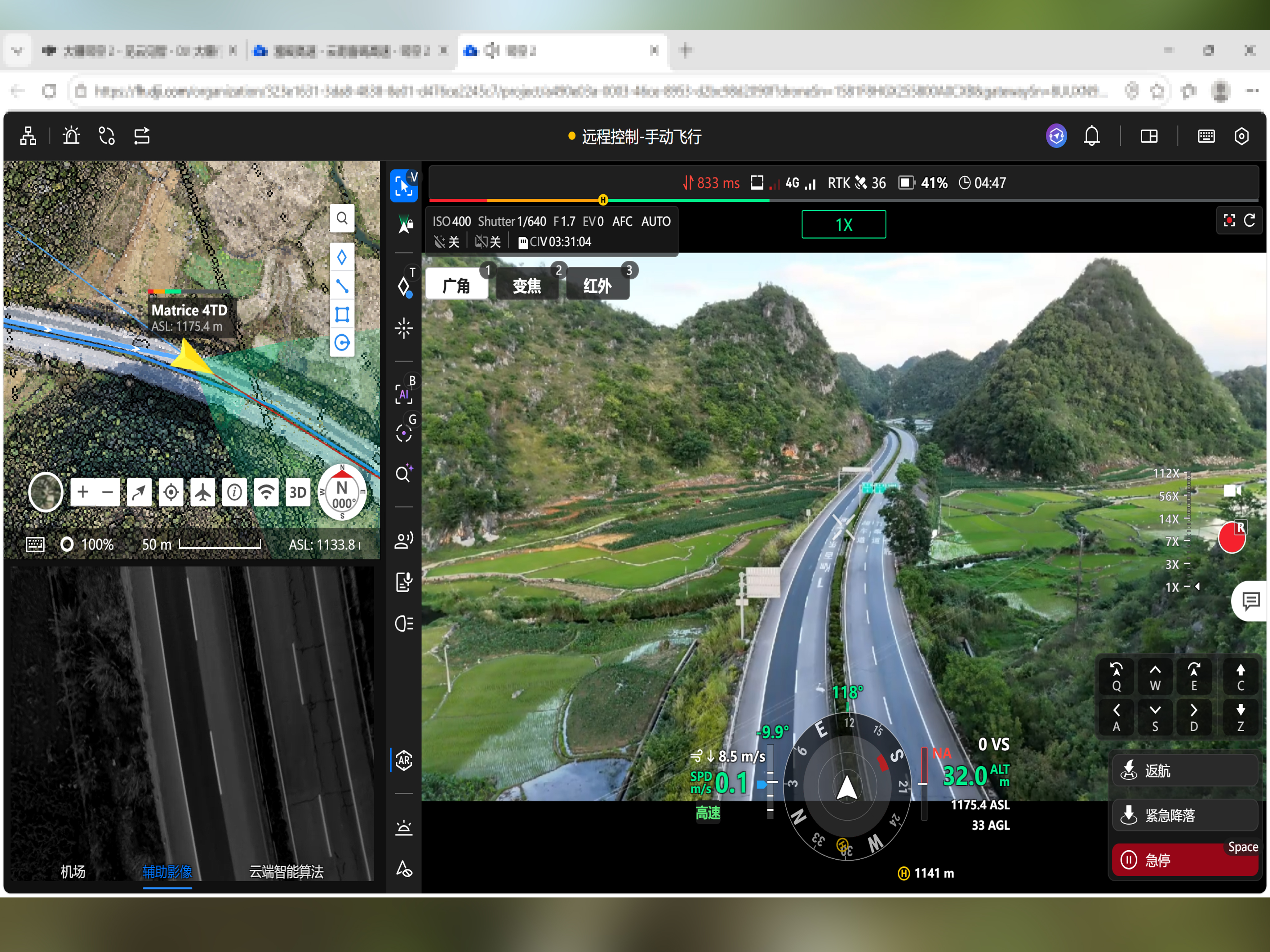Screen dimensions: 1270x952
Task: Open the keyboard shortcuts icon in top bar
Action: click(1206, 136)
